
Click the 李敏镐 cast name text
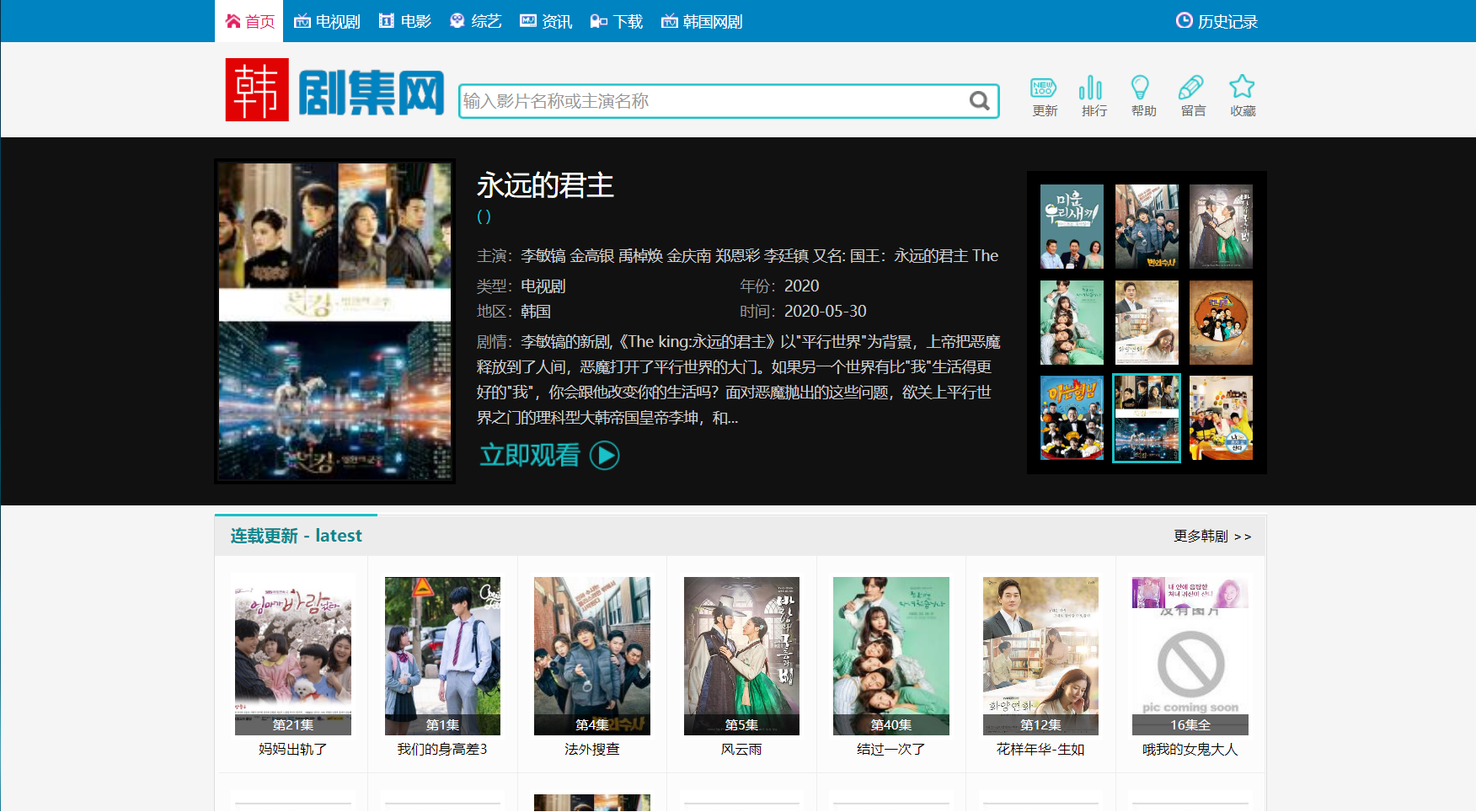coord(543,255)
